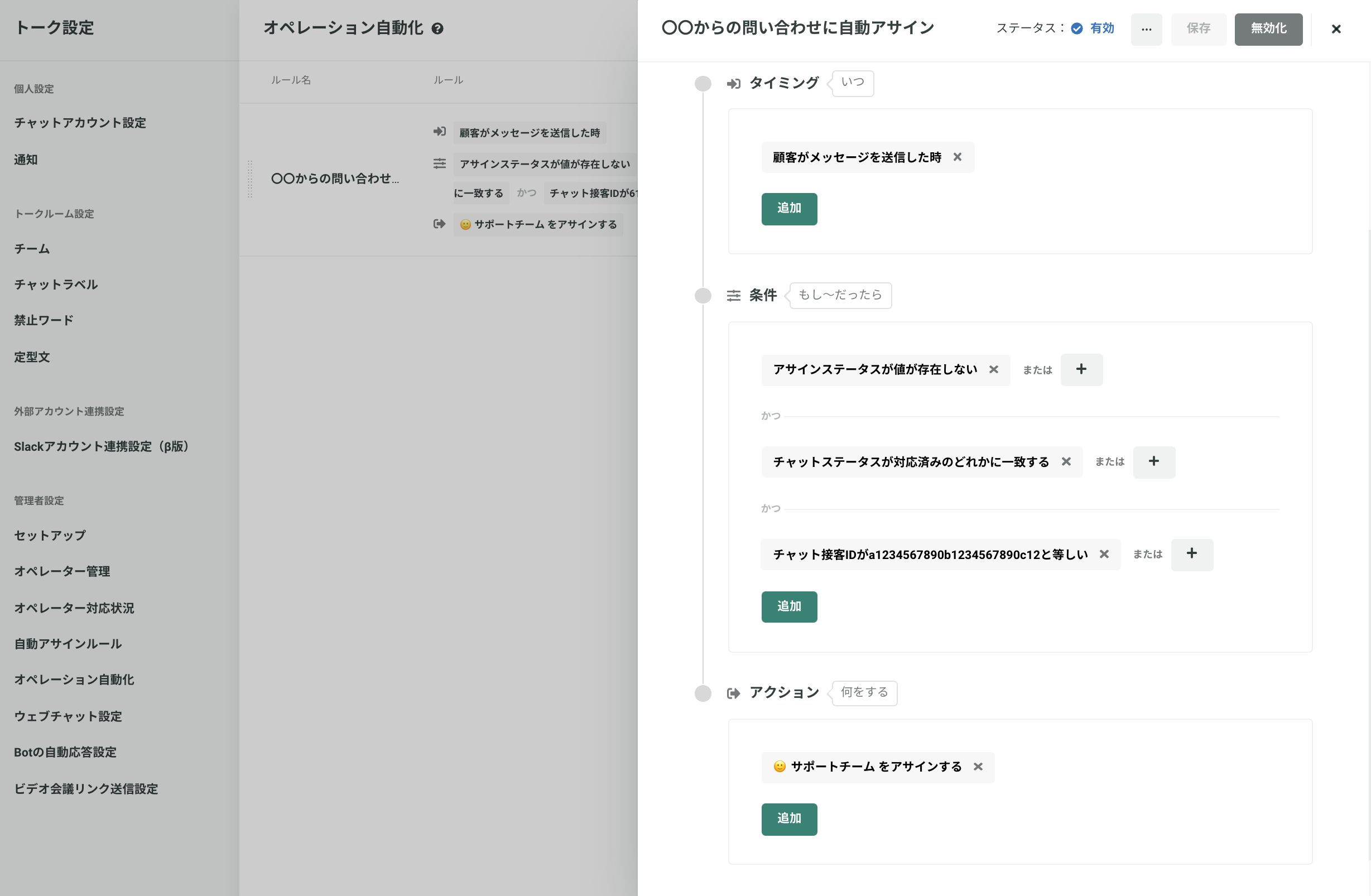Click the 保存 button

1198,29
